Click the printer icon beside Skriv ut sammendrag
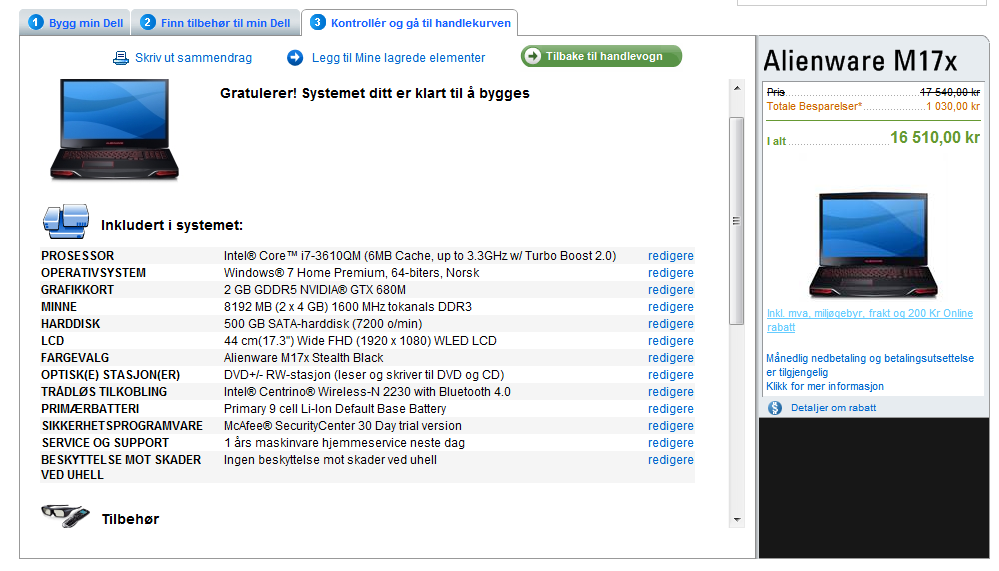The width and height of the screenshot is (999, 571). click(120, 58)
